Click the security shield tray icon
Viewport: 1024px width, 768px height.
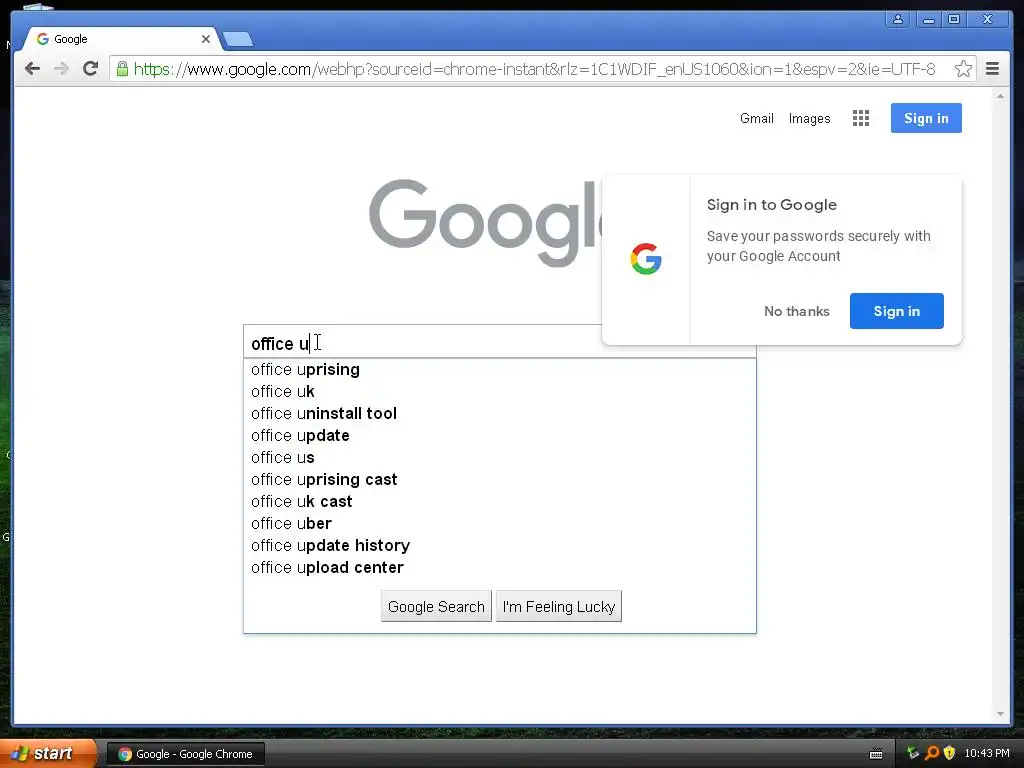point(949,753)
